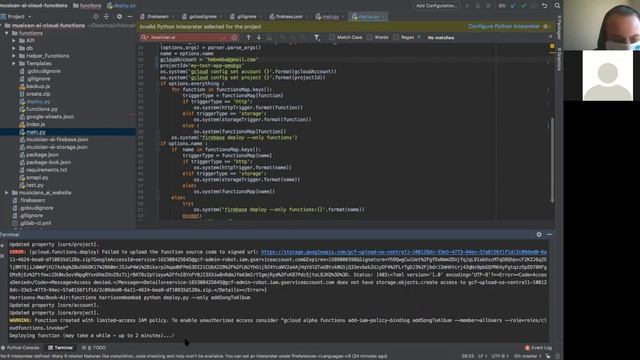640x360 pixels.
Task: Open the storage.googleapis.com URL in terminal
Action: tap(404, 252)
